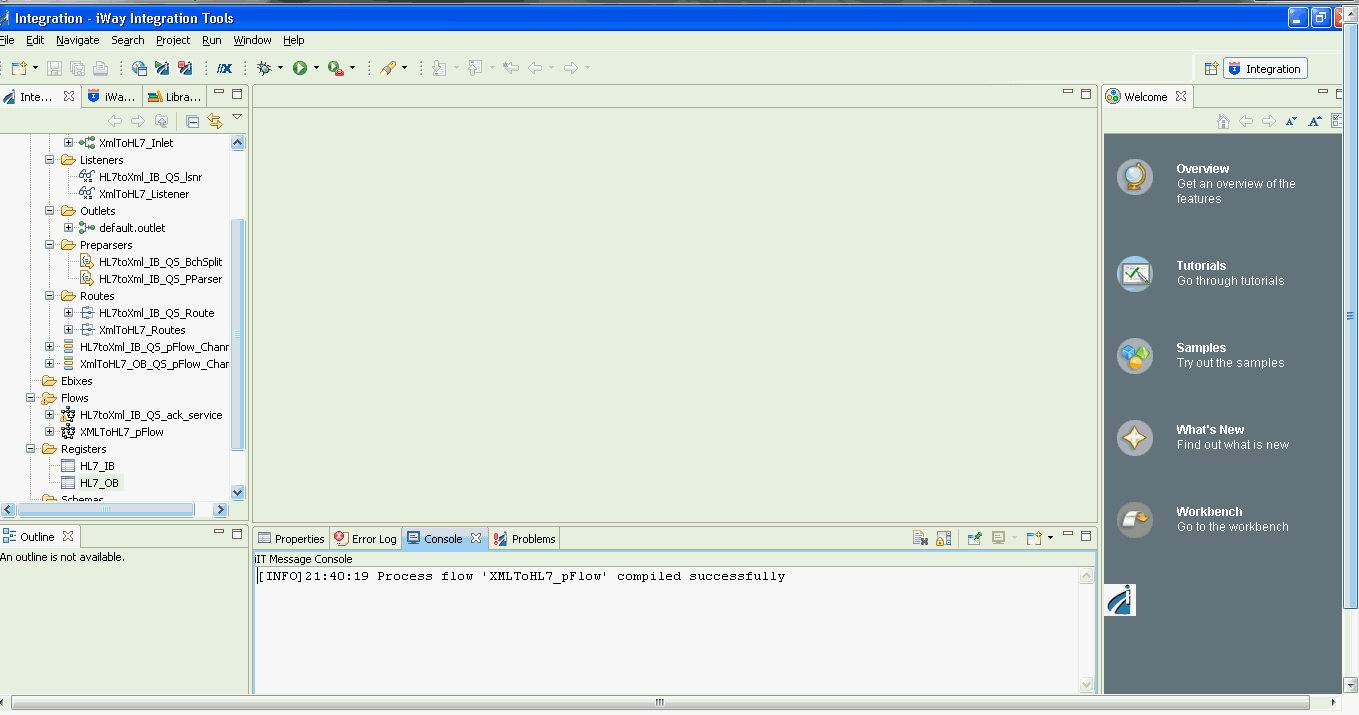Screen dimensions: 1359x715
Task: Open the Help menu
Action: [x=293, y=40]
